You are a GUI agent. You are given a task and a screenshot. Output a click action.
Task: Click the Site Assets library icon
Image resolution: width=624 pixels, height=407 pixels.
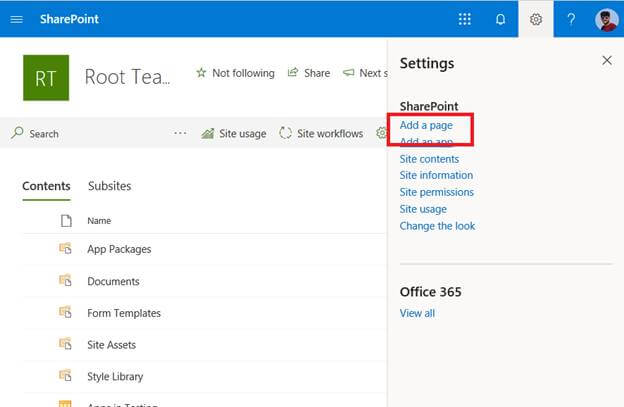point(65,344)
